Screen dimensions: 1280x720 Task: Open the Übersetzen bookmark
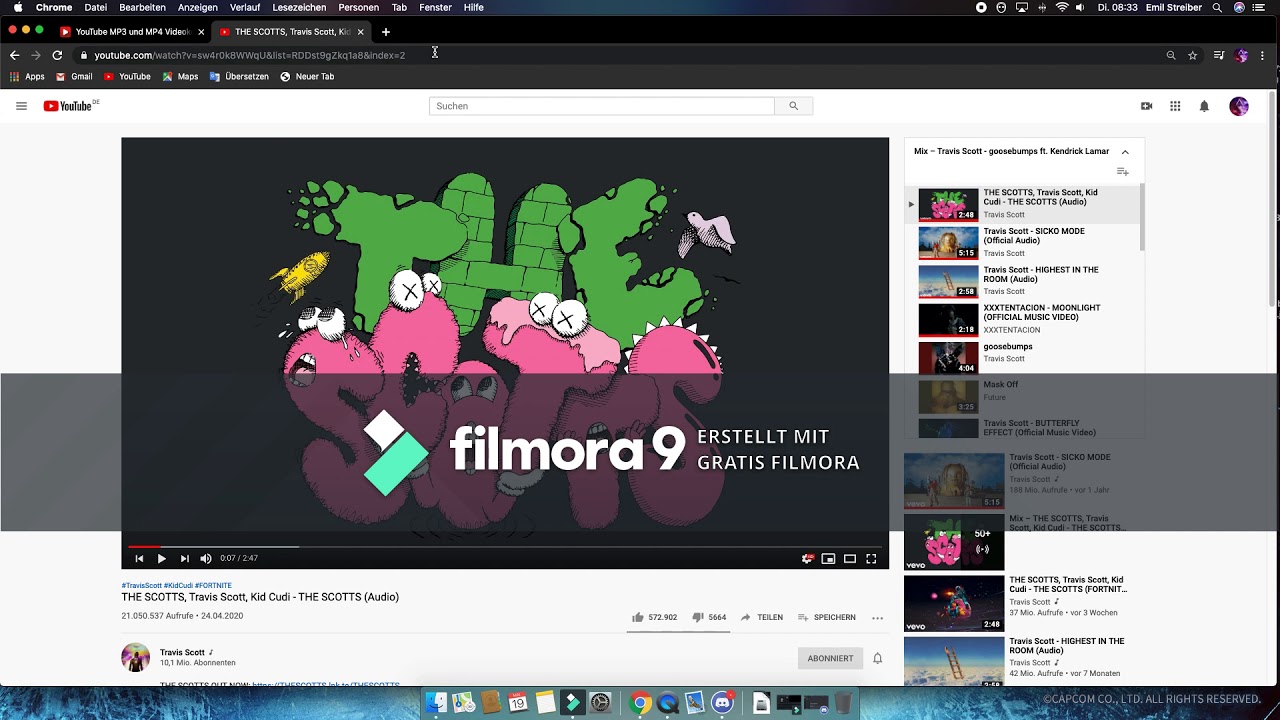tap(239, 77)
